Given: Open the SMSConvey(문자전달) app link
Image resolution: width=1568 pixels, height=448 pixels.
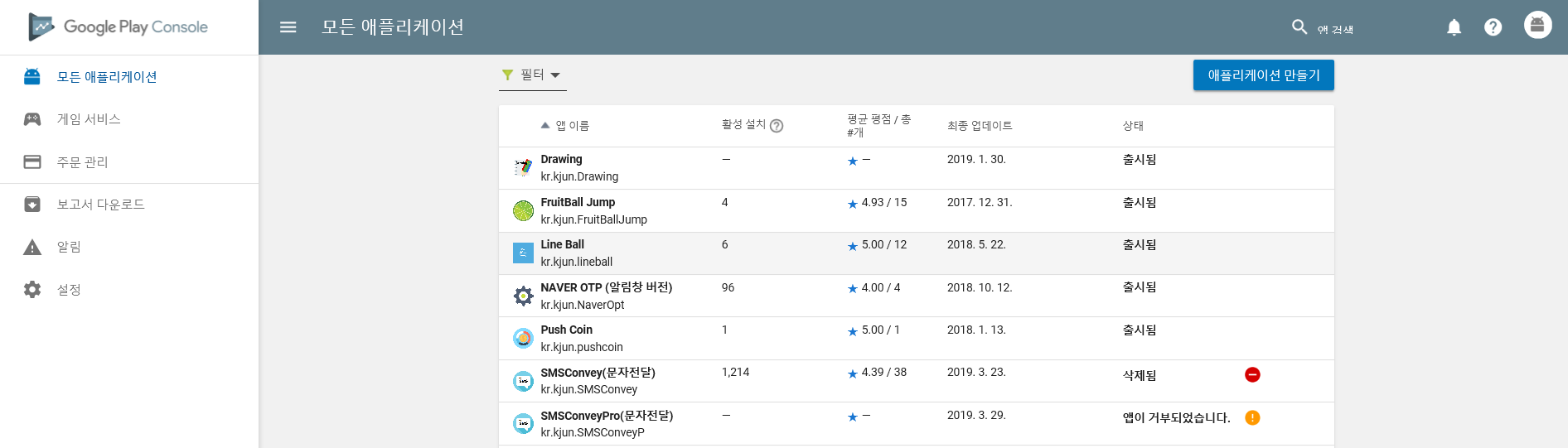Looking at the screenshot, I should click(598, 373).
